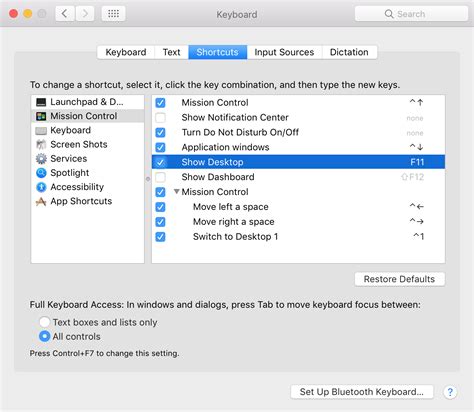
Task: Click the Screen Shots category icon
Action: point(41,145)
